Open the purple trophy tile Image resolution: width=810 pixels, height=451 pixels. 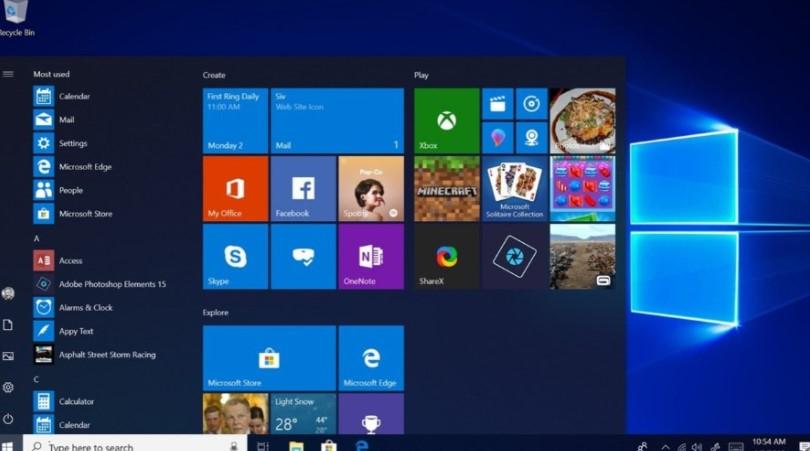[x=371, y=414]
